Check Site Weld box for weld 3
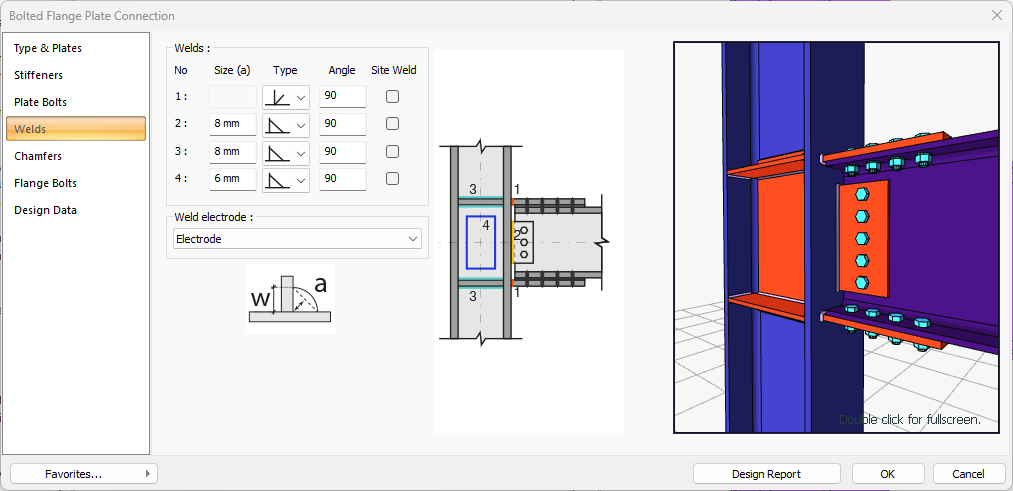Viewport: 1013px width, 491px height. (392, 152)
